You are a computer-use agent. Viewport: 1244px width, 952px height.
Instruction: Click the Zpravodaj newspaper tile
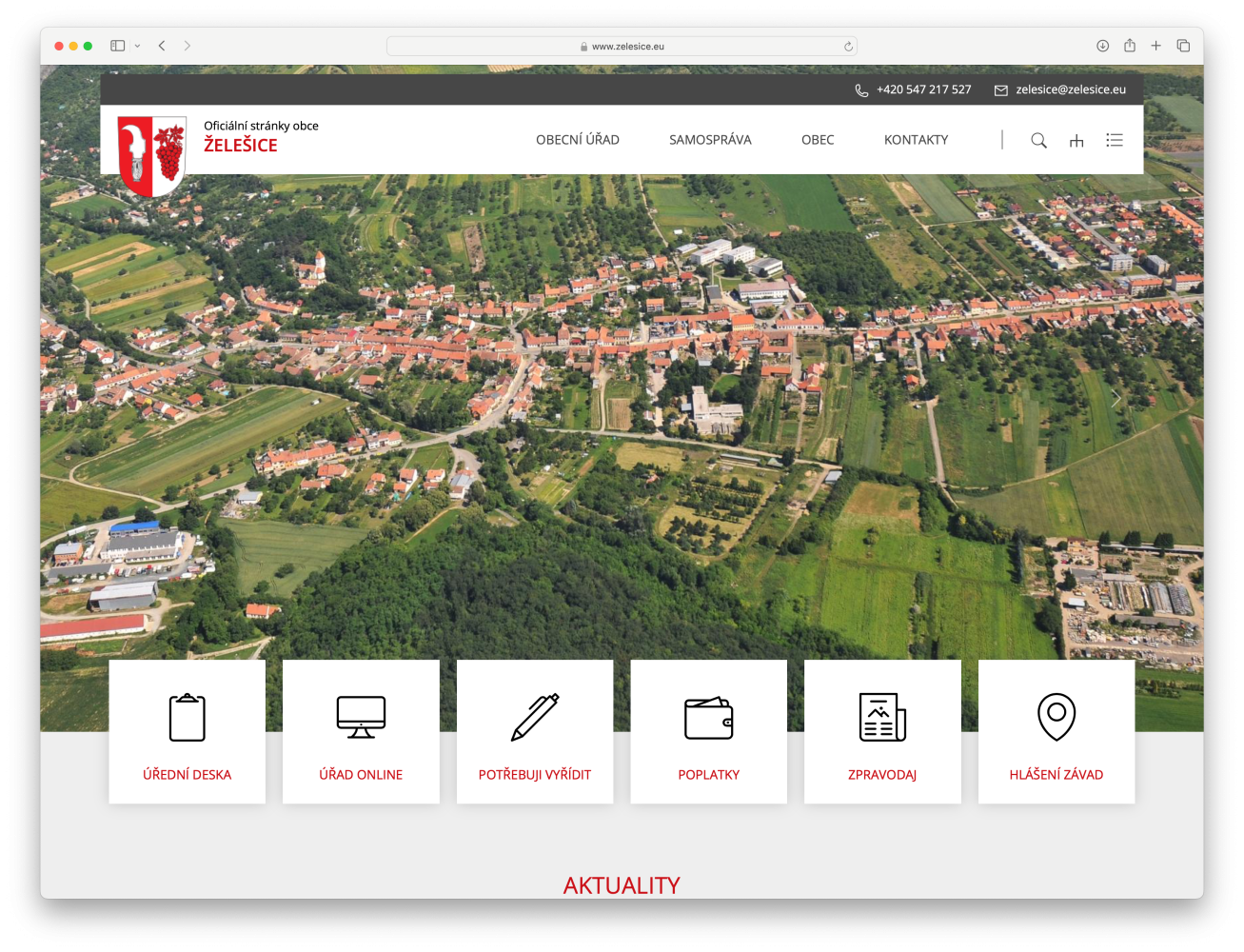pyautogui.click(x=882, y=731)
